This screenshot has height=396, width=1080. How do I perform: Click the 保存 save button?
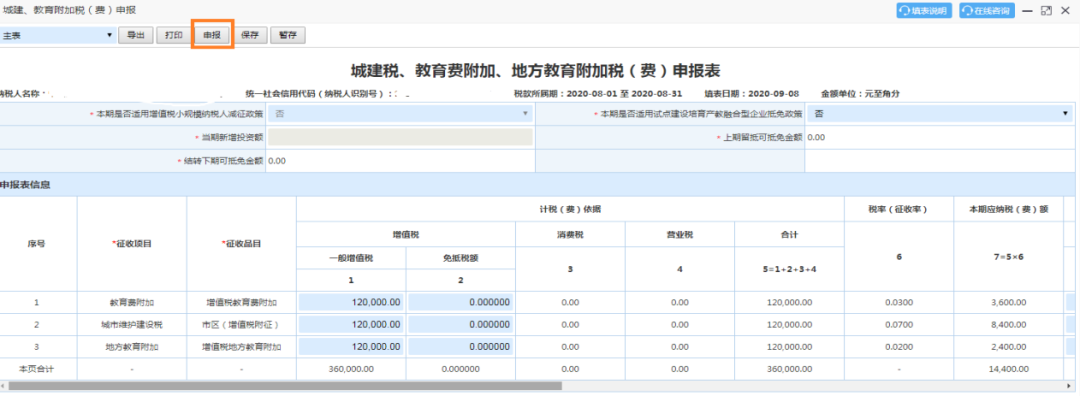point(250,35)
